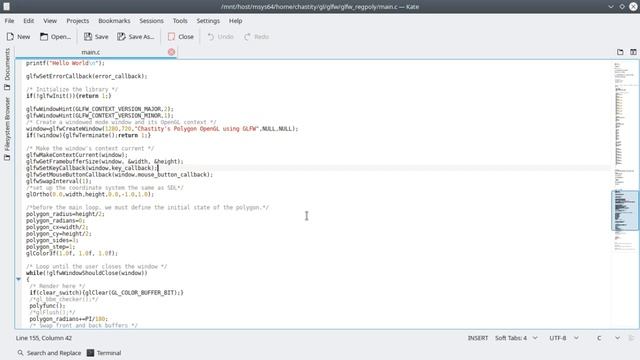
Task: Click the glOrtho code line
Action: [x=90, y=194]
